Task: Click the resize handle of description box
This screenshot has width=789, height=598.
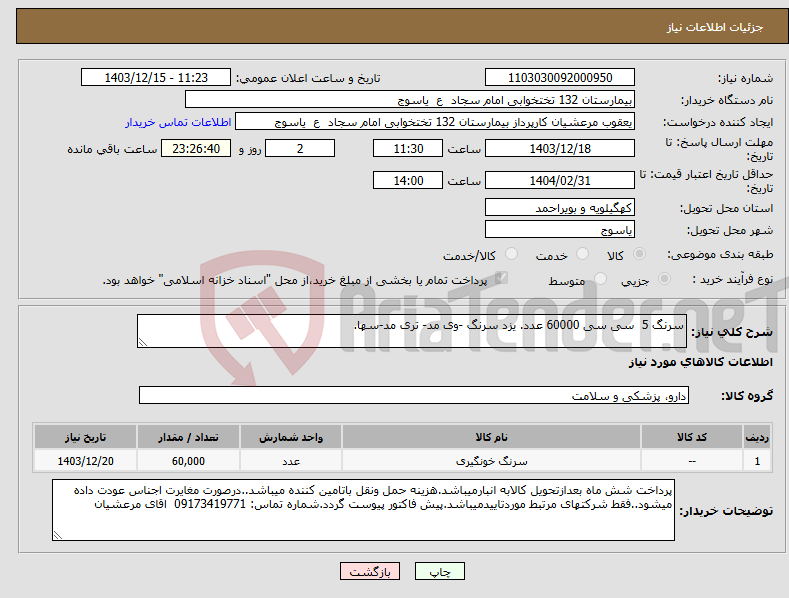Action: click(143, 342)
